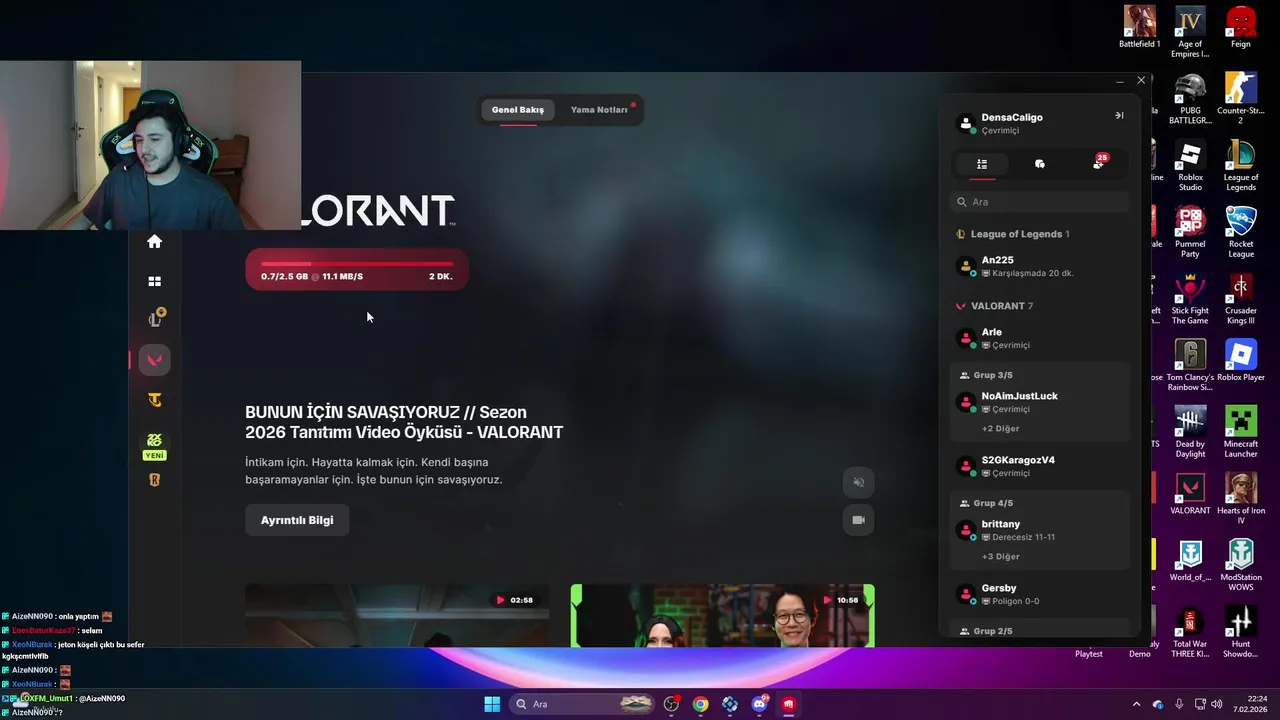Switch to the Yama Notları tab
The image size is (1280, 720).
[599, 110]
